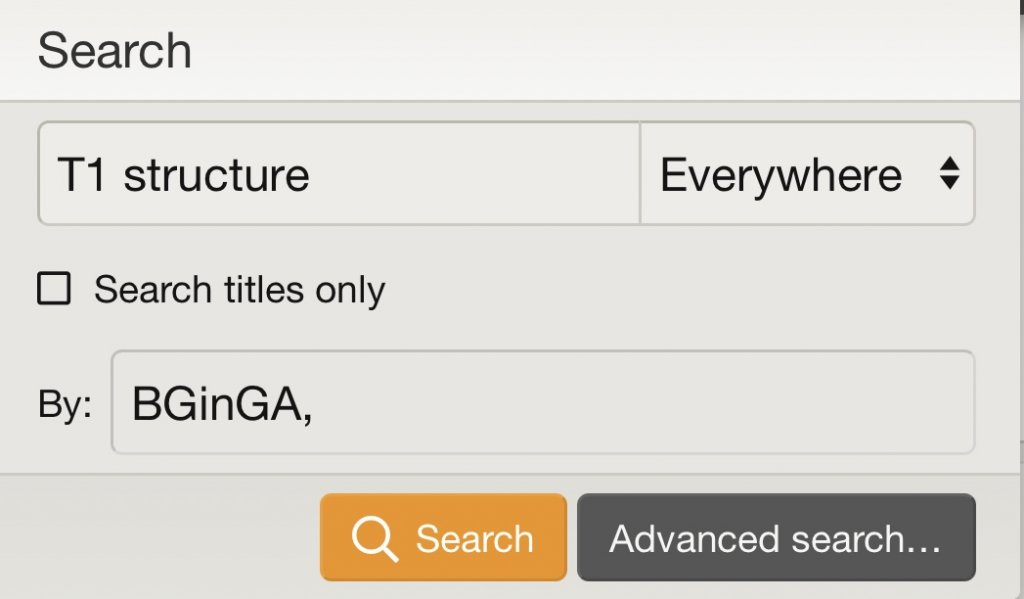Click the By: label
This screenshot has height=599, width=1024.
[65, 404]
